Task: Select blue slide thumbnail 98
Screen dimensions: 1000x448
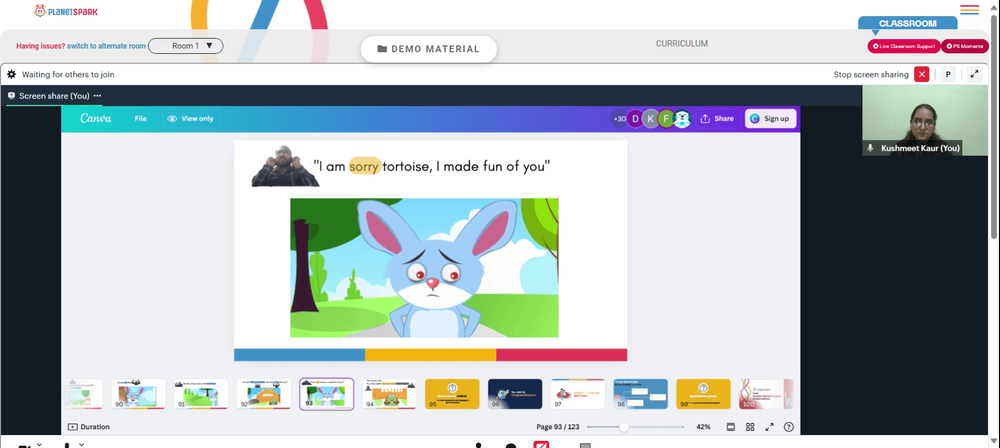Action: pos(640,394)
